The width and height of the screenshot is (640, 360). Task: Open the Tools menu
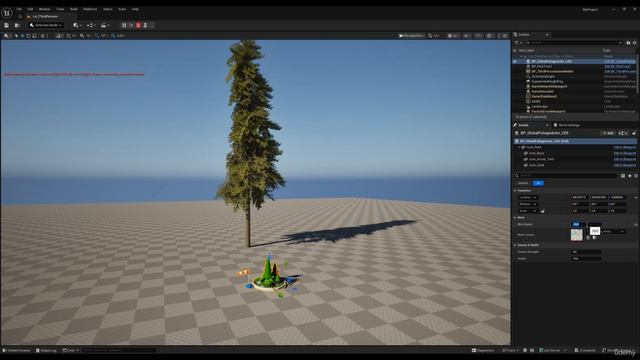(x=60, y=9)
